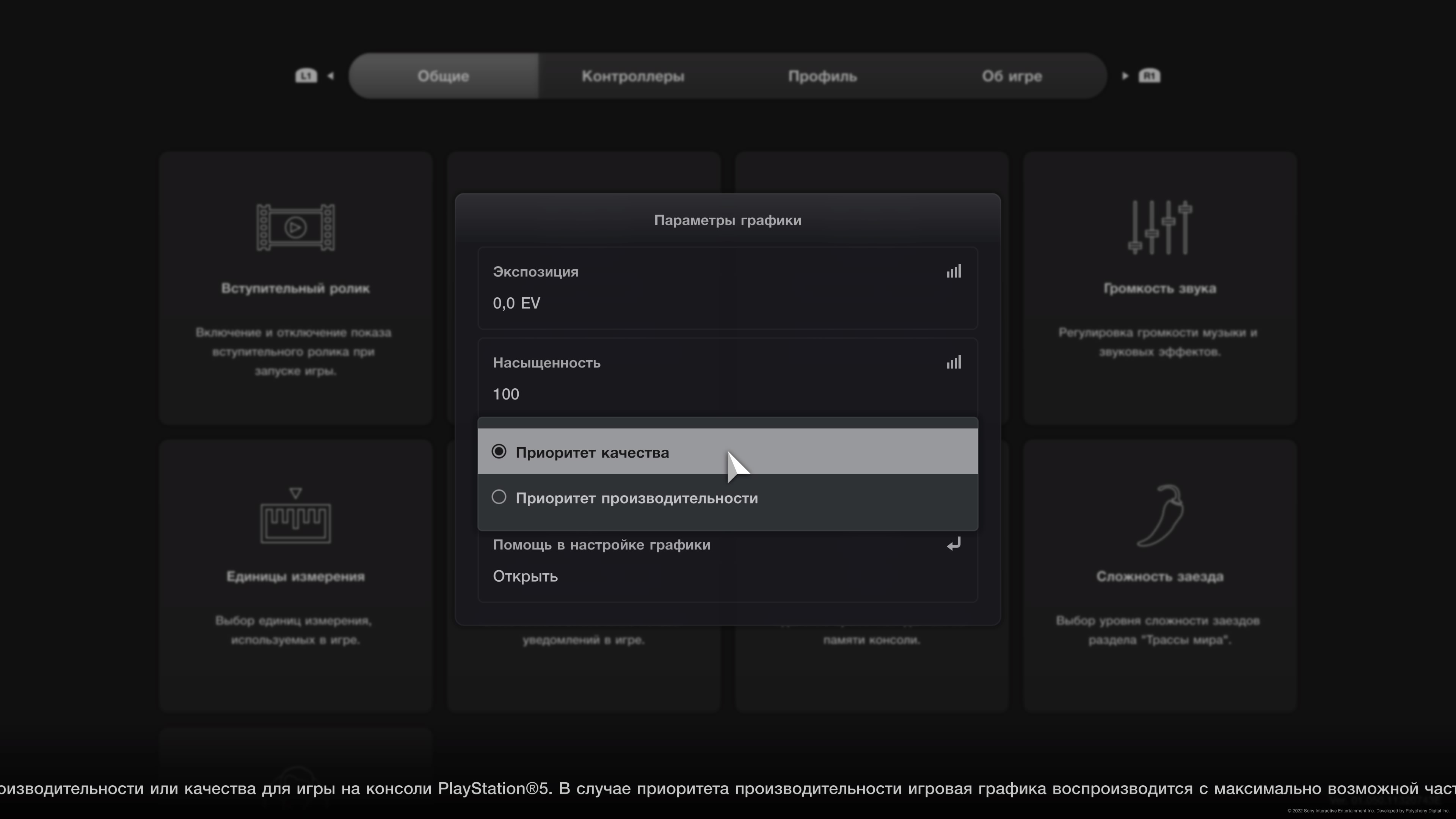Switch to the Об игре tab
The height and width of the screenshot is (819, 1456).
[x=1012, y=76]
